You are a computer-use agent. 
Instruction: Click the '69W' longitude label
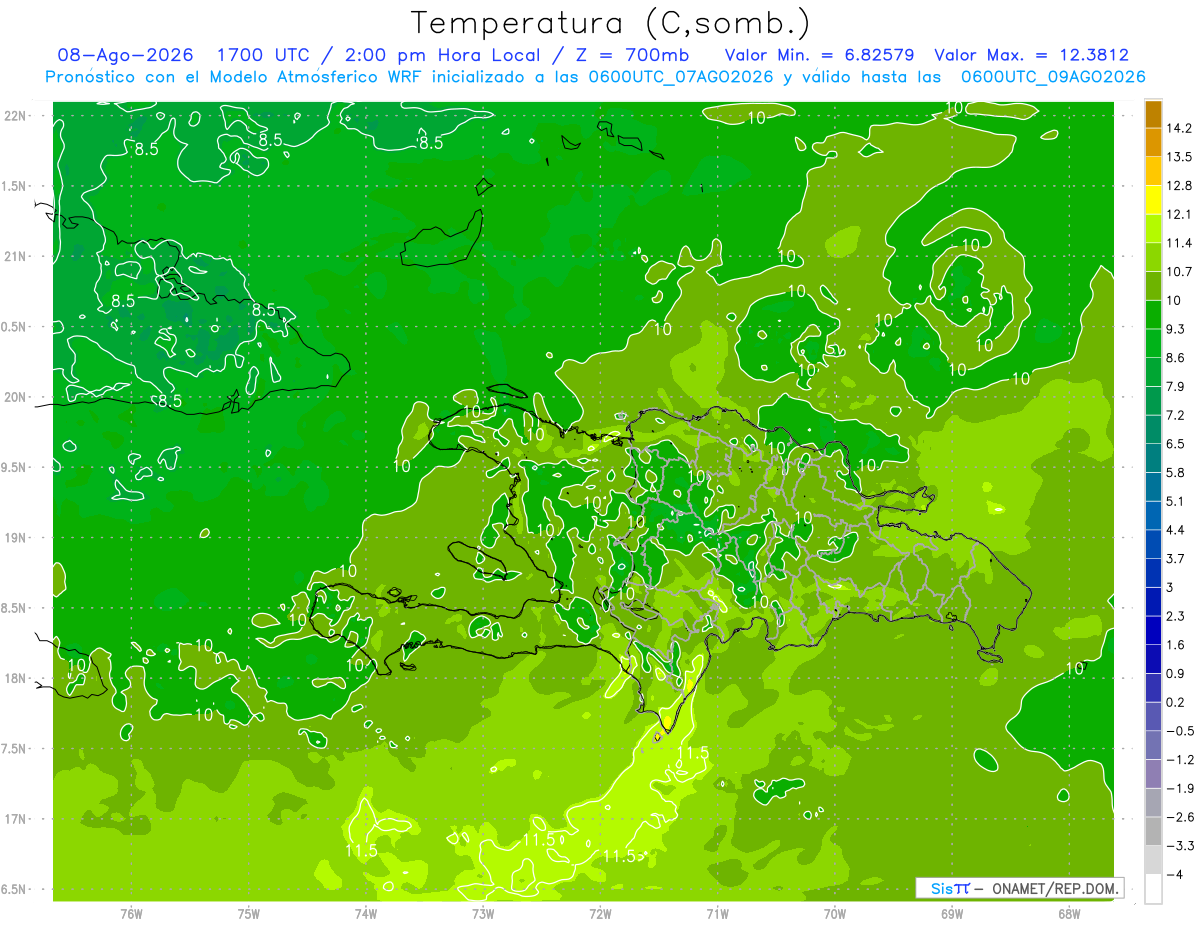(952, 914)
